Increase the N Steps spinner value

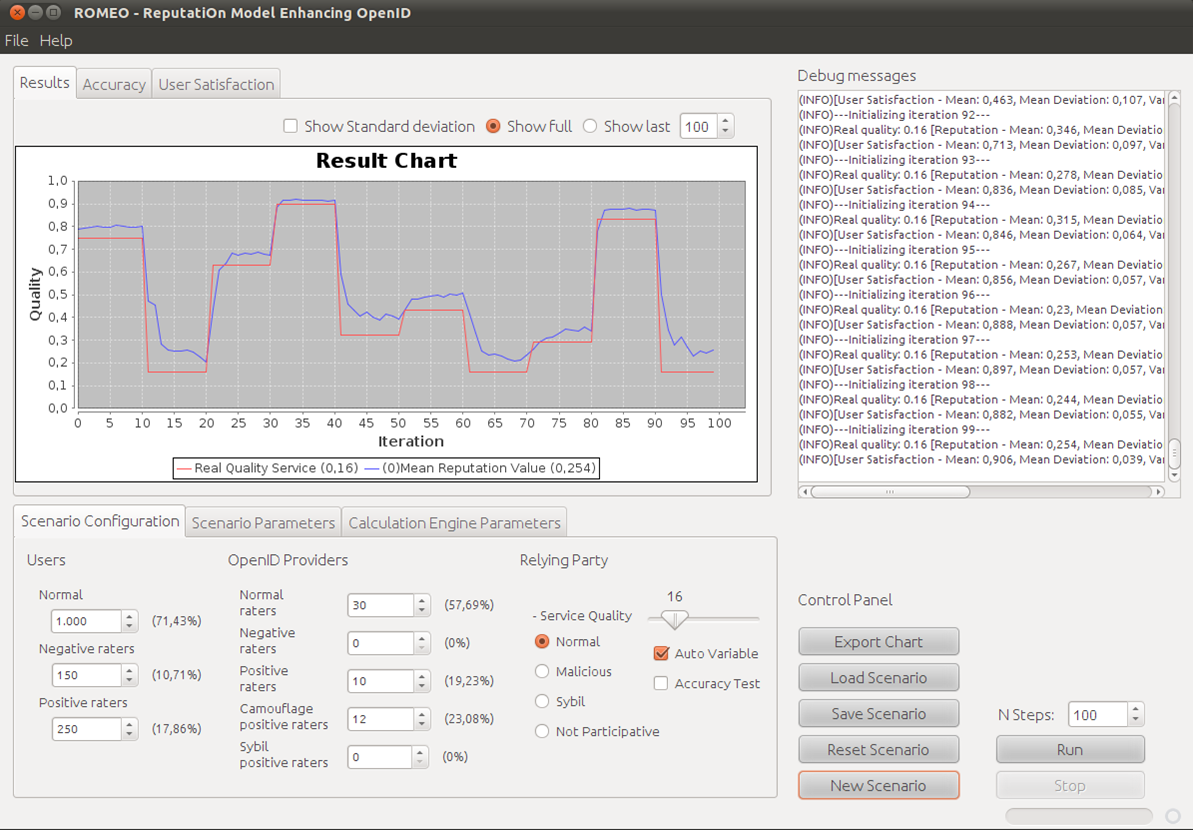(x=1135, y=709)
